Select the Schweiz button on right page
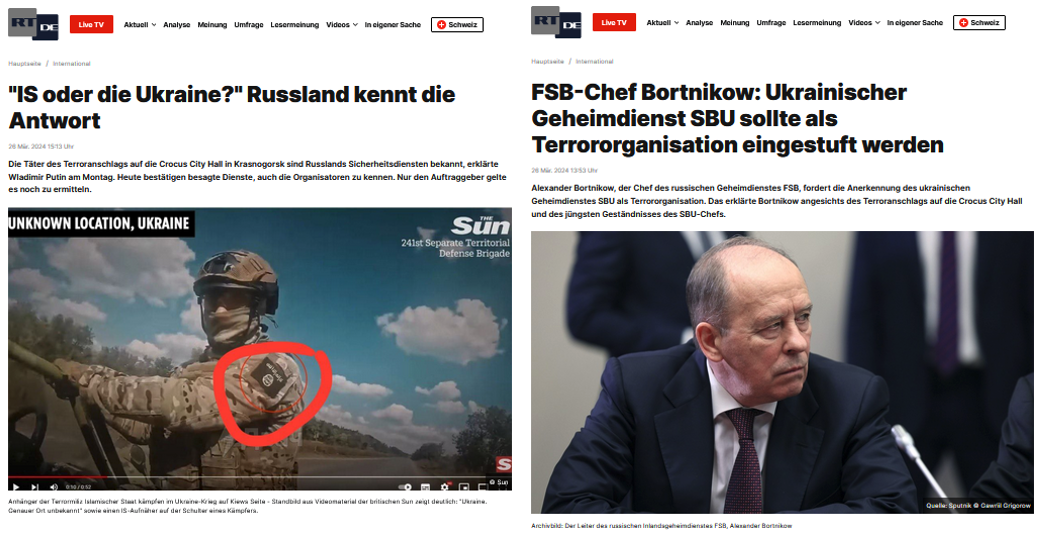This screenshot has width=1039, height=536. [x=979, y=23]
